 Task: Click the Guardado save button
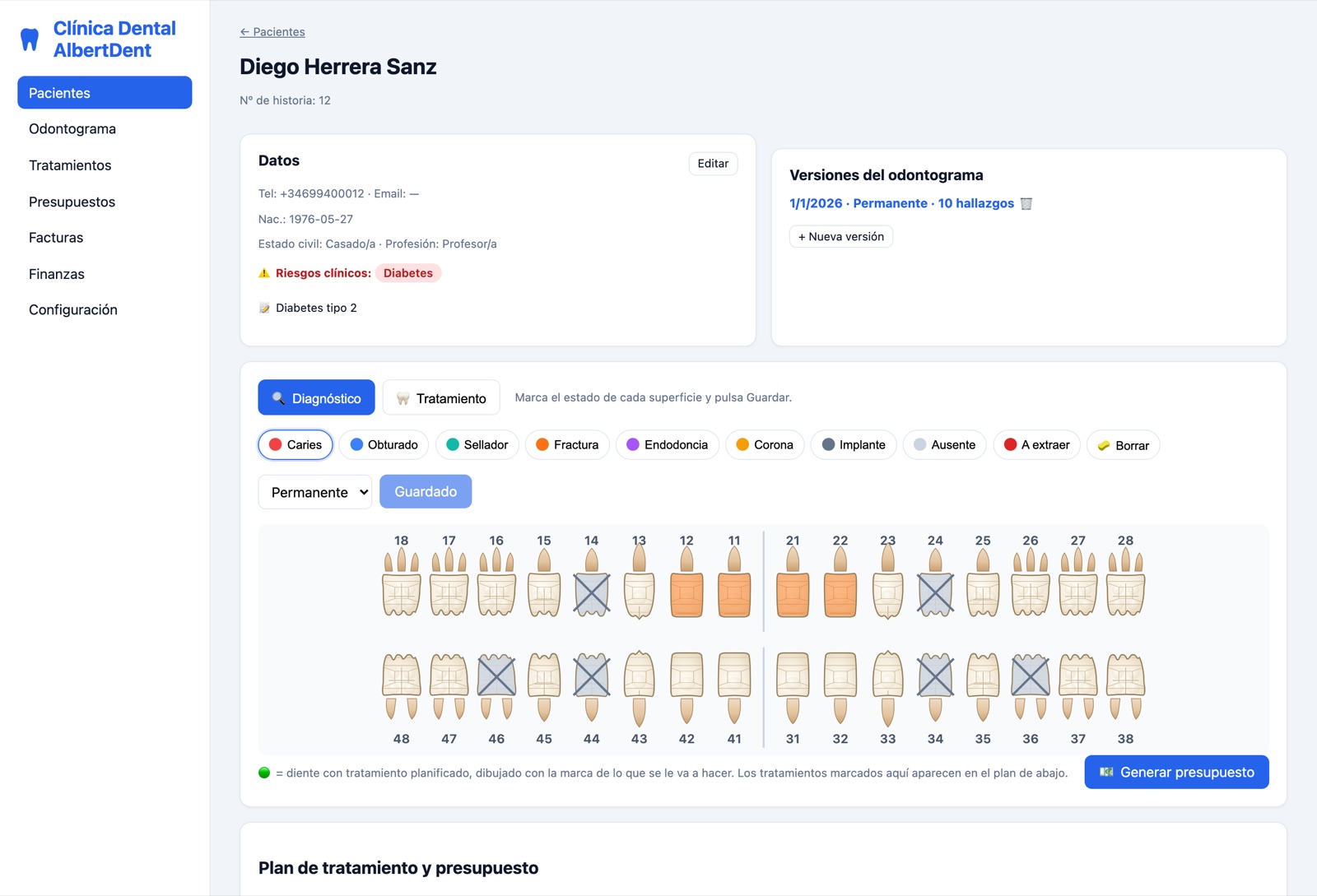click(x=426, y=492)
